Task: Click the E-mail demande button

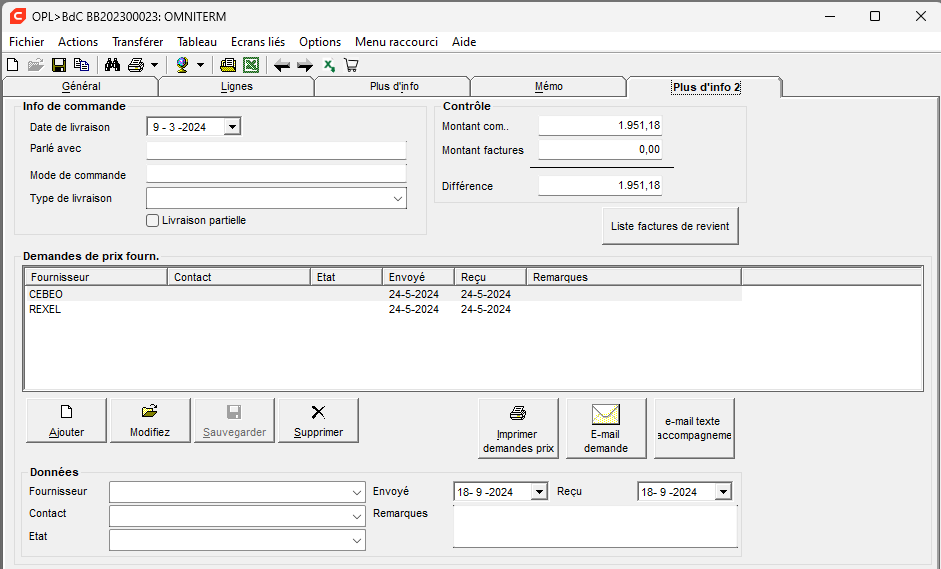Action: click(x=606, y=428)
